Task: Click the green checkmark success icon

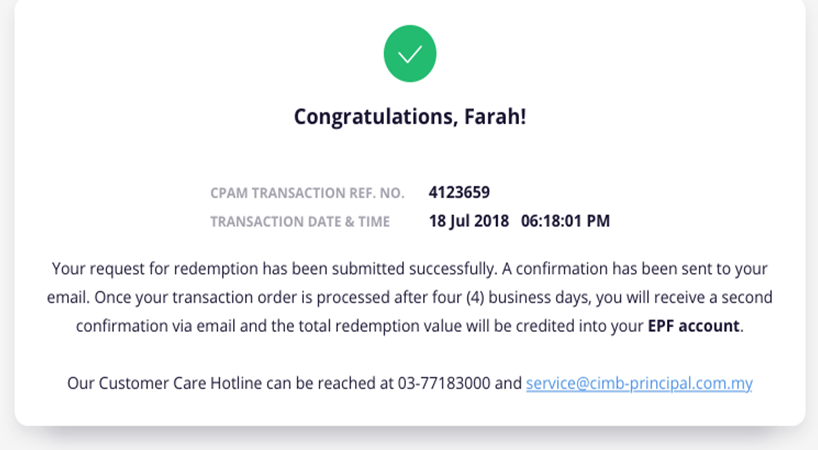Action: click(410, 54)
